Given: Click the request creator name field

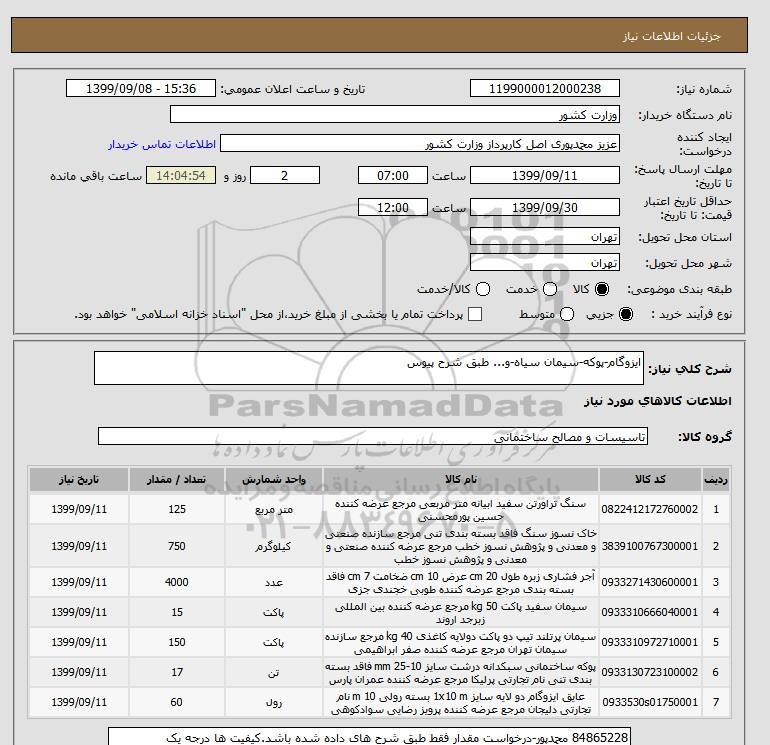Looking at the screenshot, I should (x=420, y=144).
